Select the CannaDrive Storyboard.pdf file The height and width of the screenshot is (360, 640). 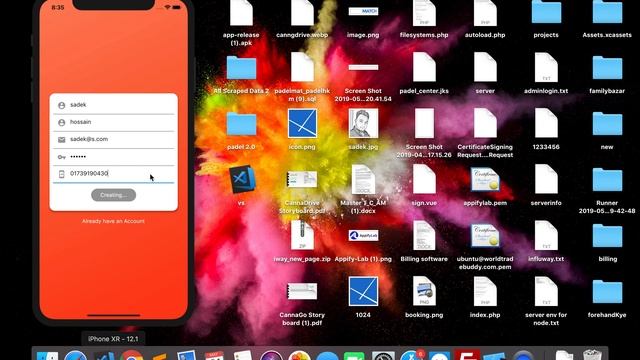click(302, 179)
